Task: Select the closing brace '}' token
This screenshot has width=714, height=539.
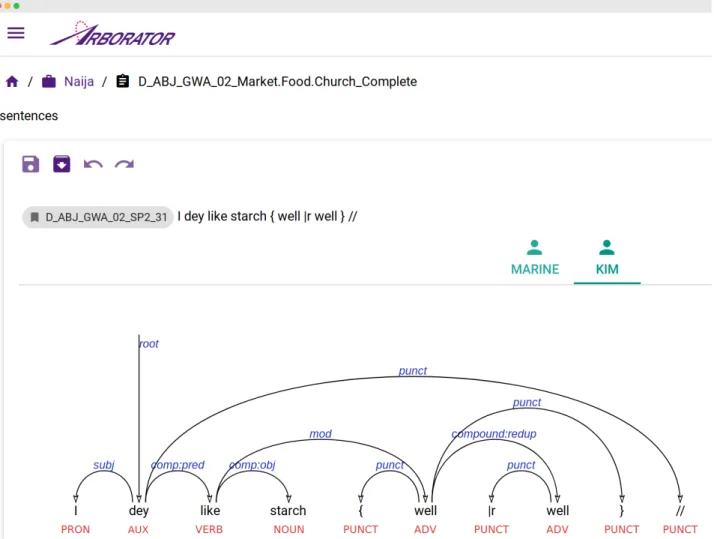Action: 622,511
